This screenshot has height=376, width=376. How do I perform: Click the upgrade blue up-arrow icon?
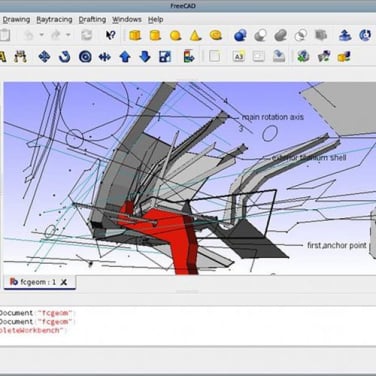[x=125, y=57]
